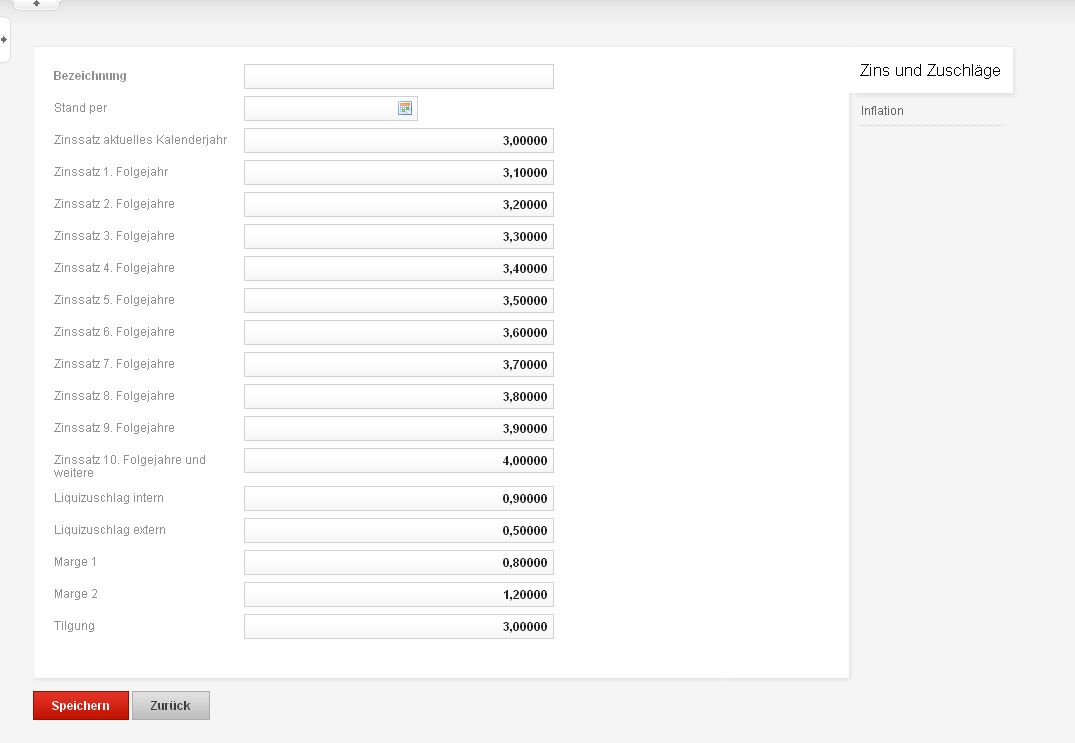
Task: Edit Zinssatz 6. Folgejahre field
Action: [x=399, y=332]
